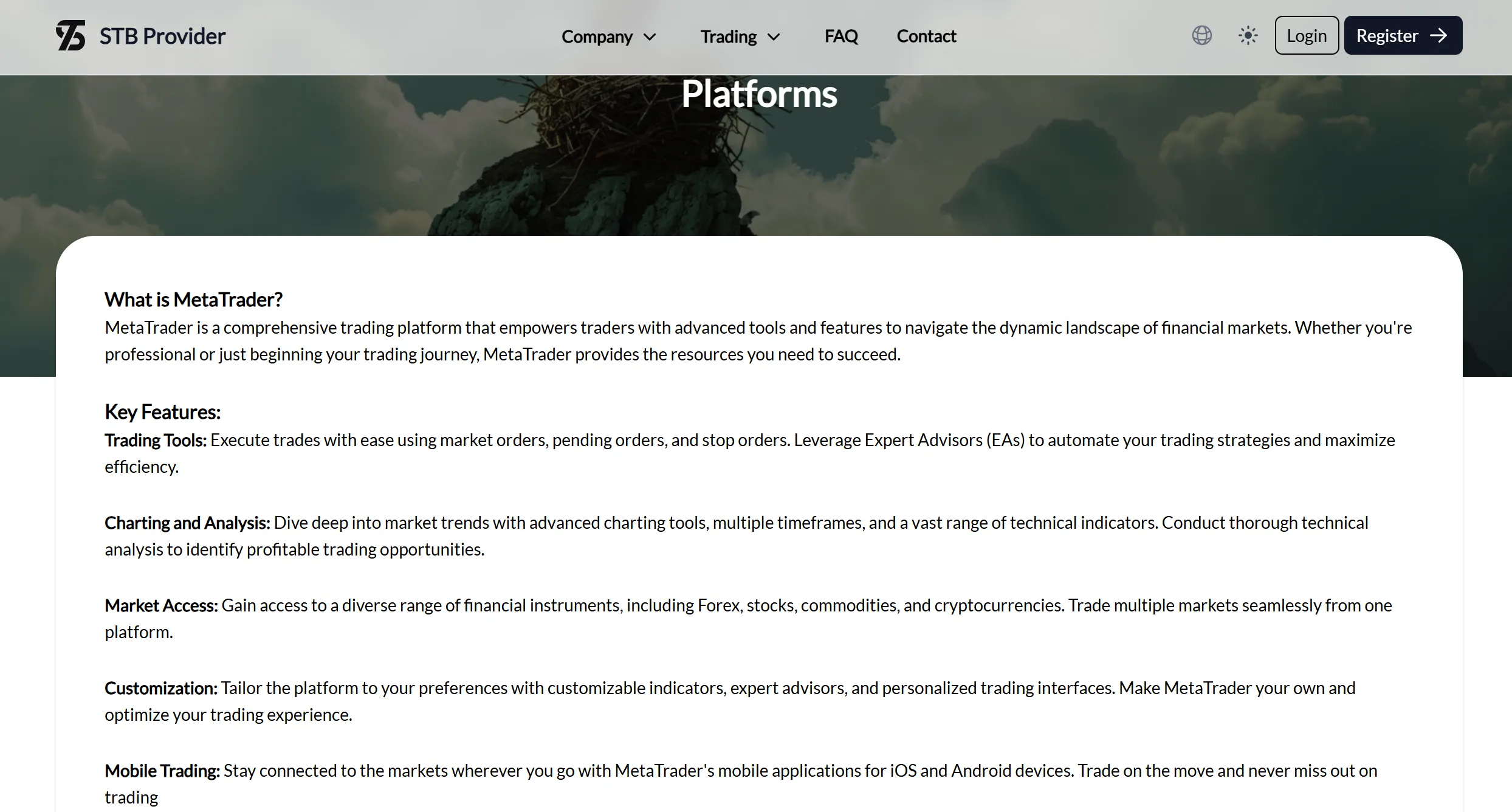Click the Login button
This screenshot has height=812, width=1512.
1307,35
